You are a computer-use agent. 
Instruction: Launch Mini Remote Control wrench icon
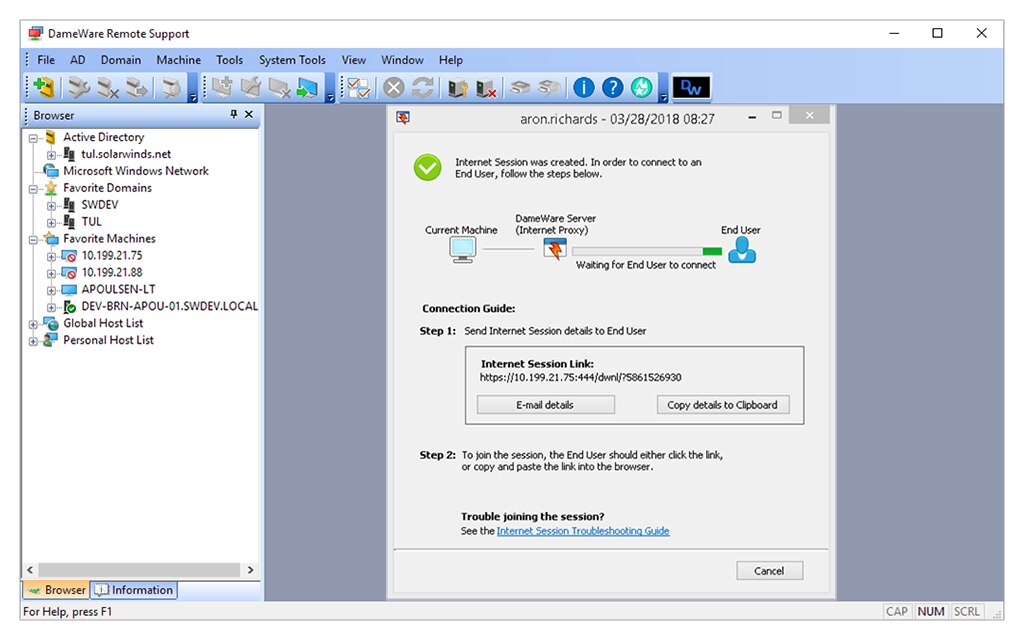pos(81,87)
